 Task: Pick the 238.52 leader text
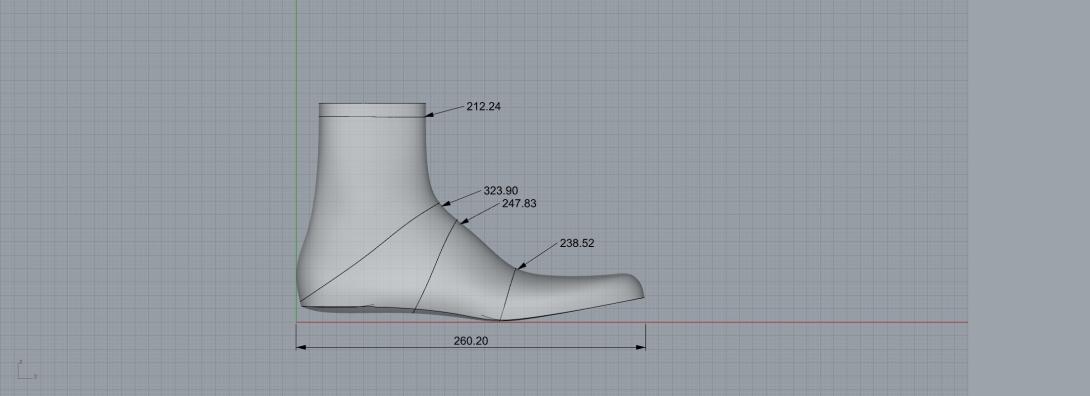tap(576, 243)
